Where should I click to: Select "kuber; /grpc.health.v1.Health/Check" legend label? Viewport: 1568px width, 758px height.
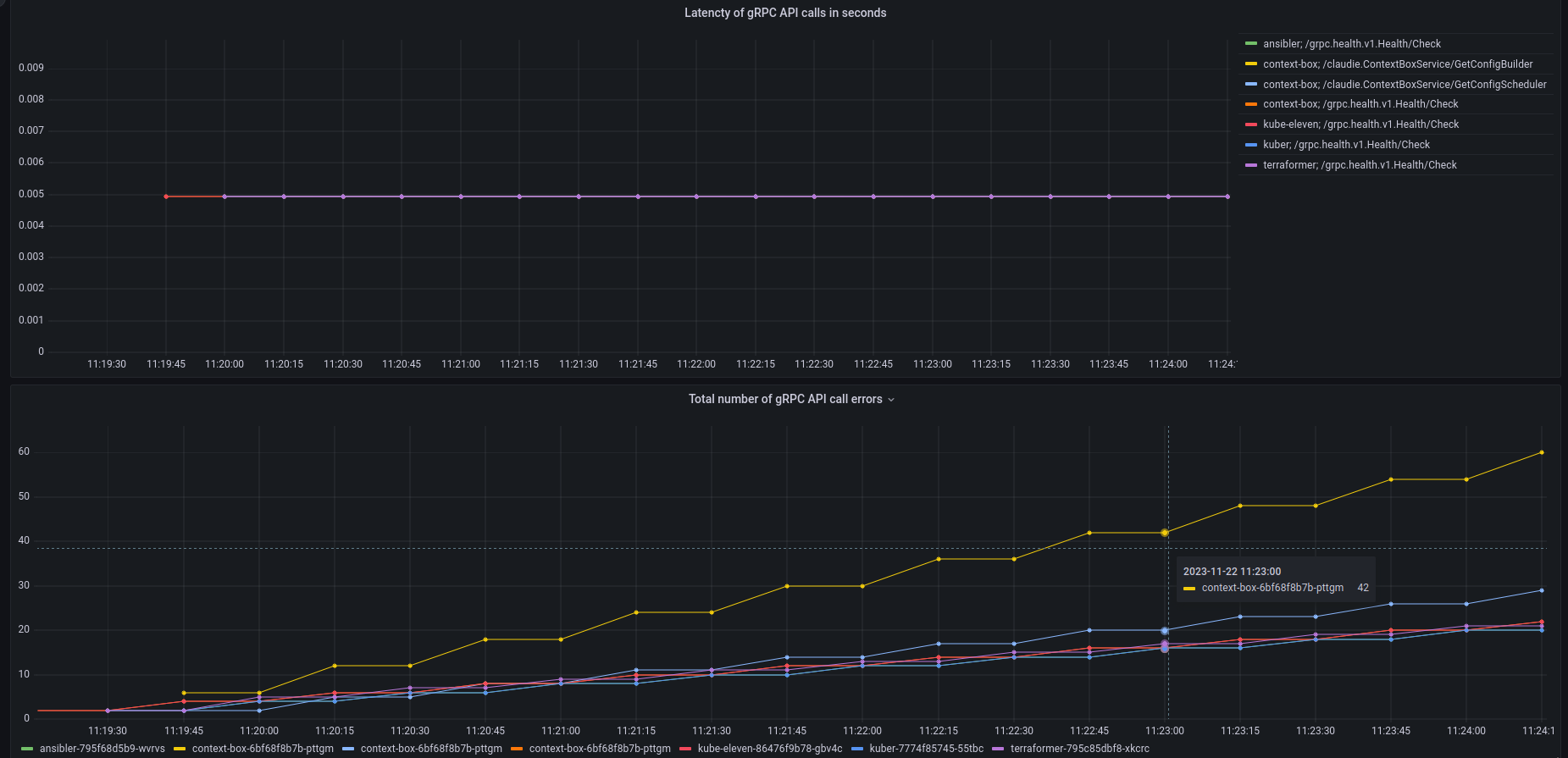1346,145
